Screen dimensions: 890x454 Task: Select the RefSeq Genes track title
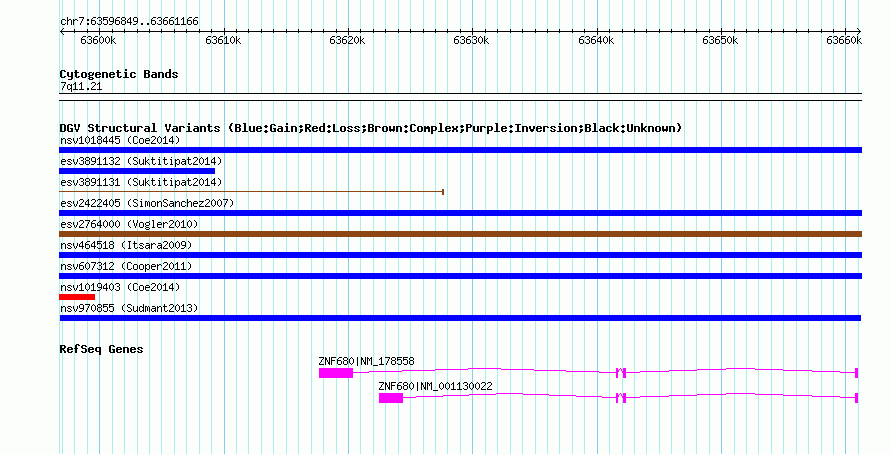click(101, 350)
